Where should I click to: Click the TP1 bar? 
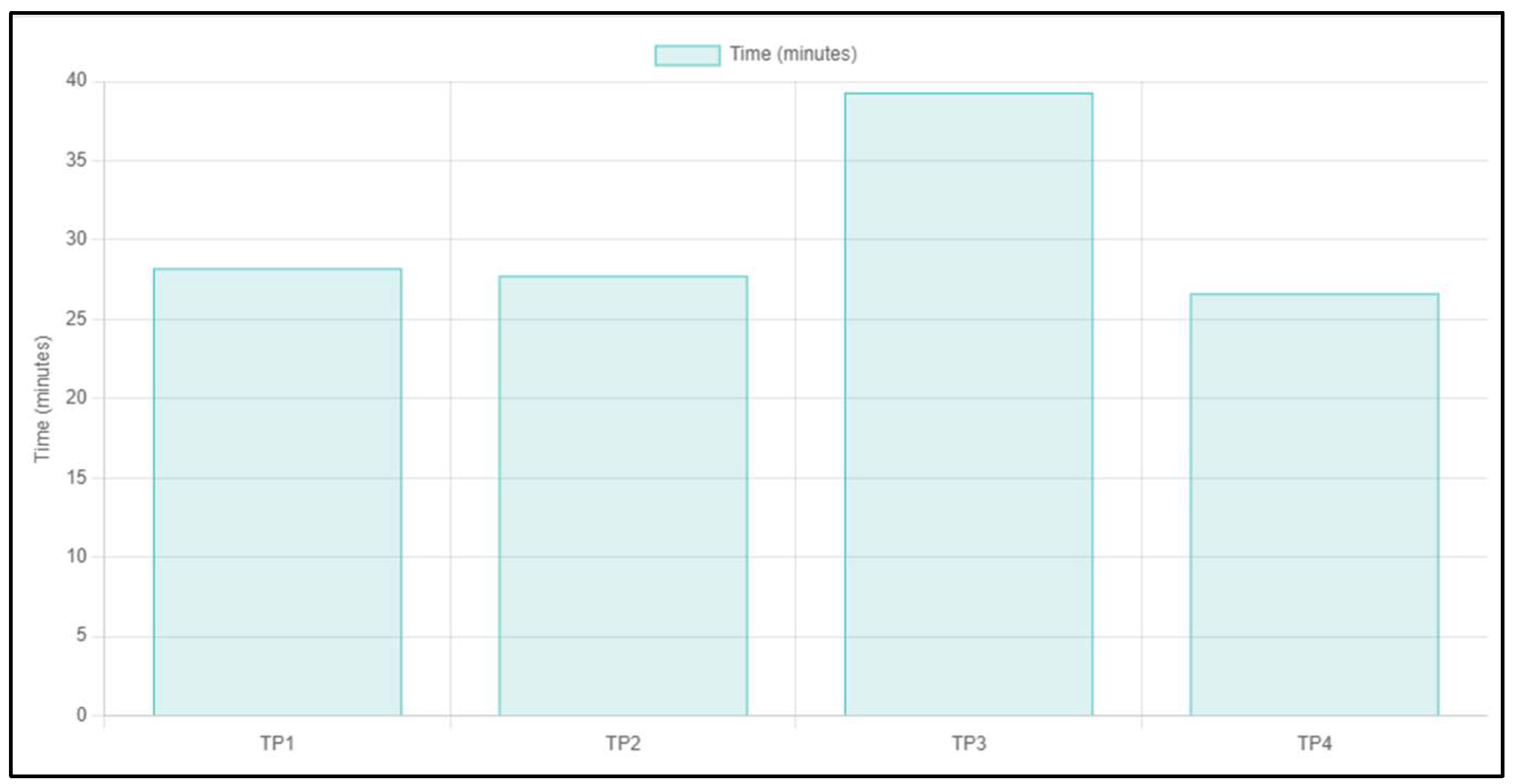[x=277, y=492]
